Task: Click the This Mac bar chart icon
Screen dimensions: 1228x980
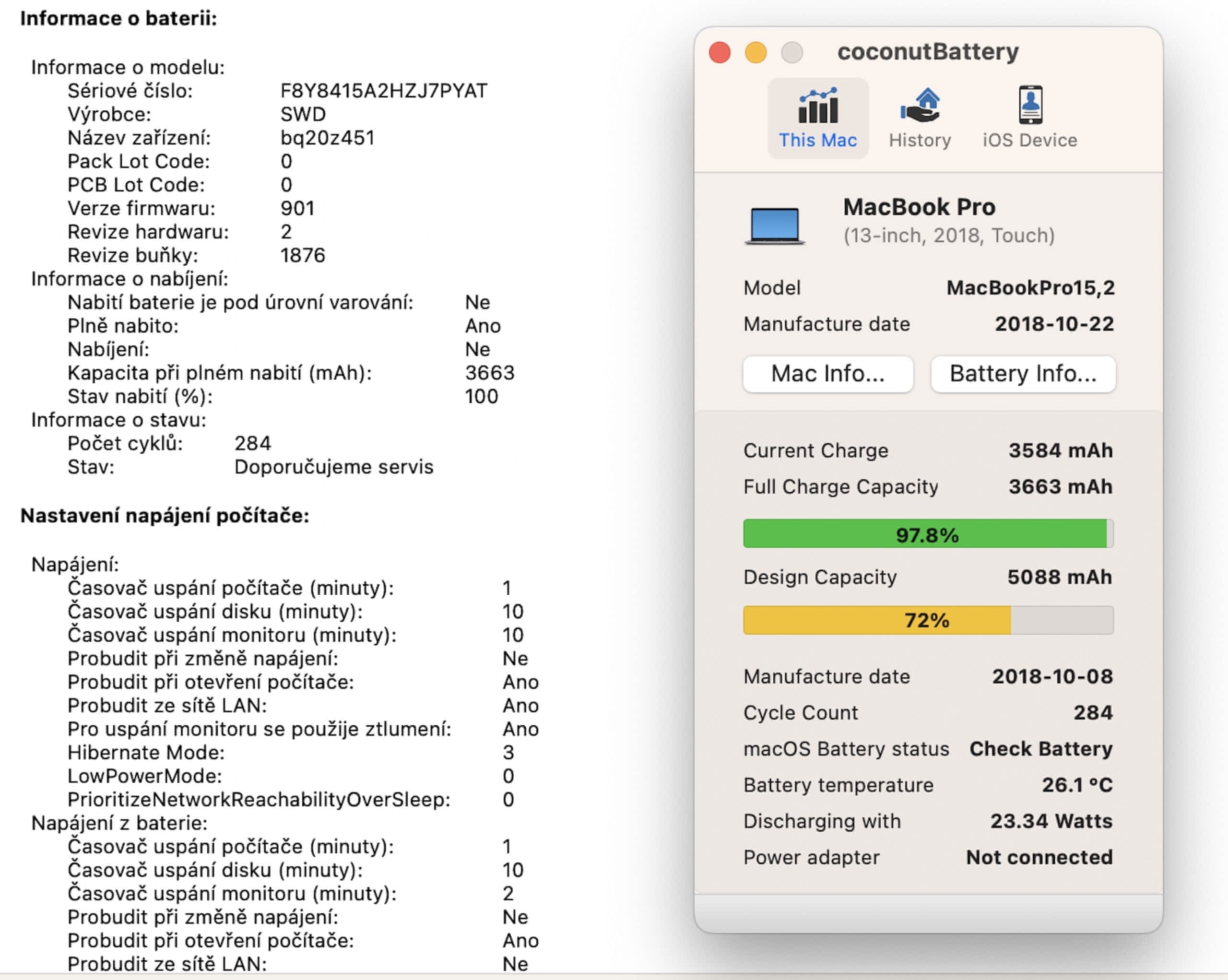Action: (818, 106)
